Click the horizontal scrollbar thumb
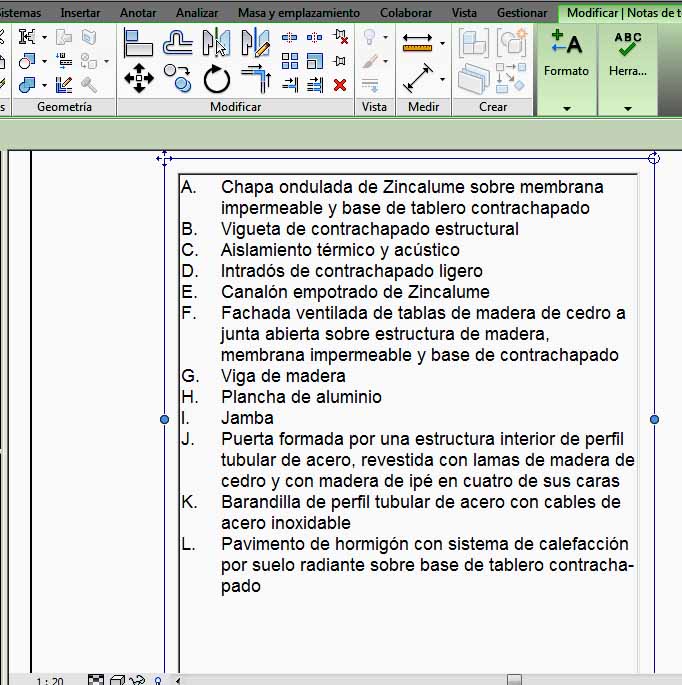Image resolution: width=682 pixels, height=685 pixels. [x=513, y=680]
